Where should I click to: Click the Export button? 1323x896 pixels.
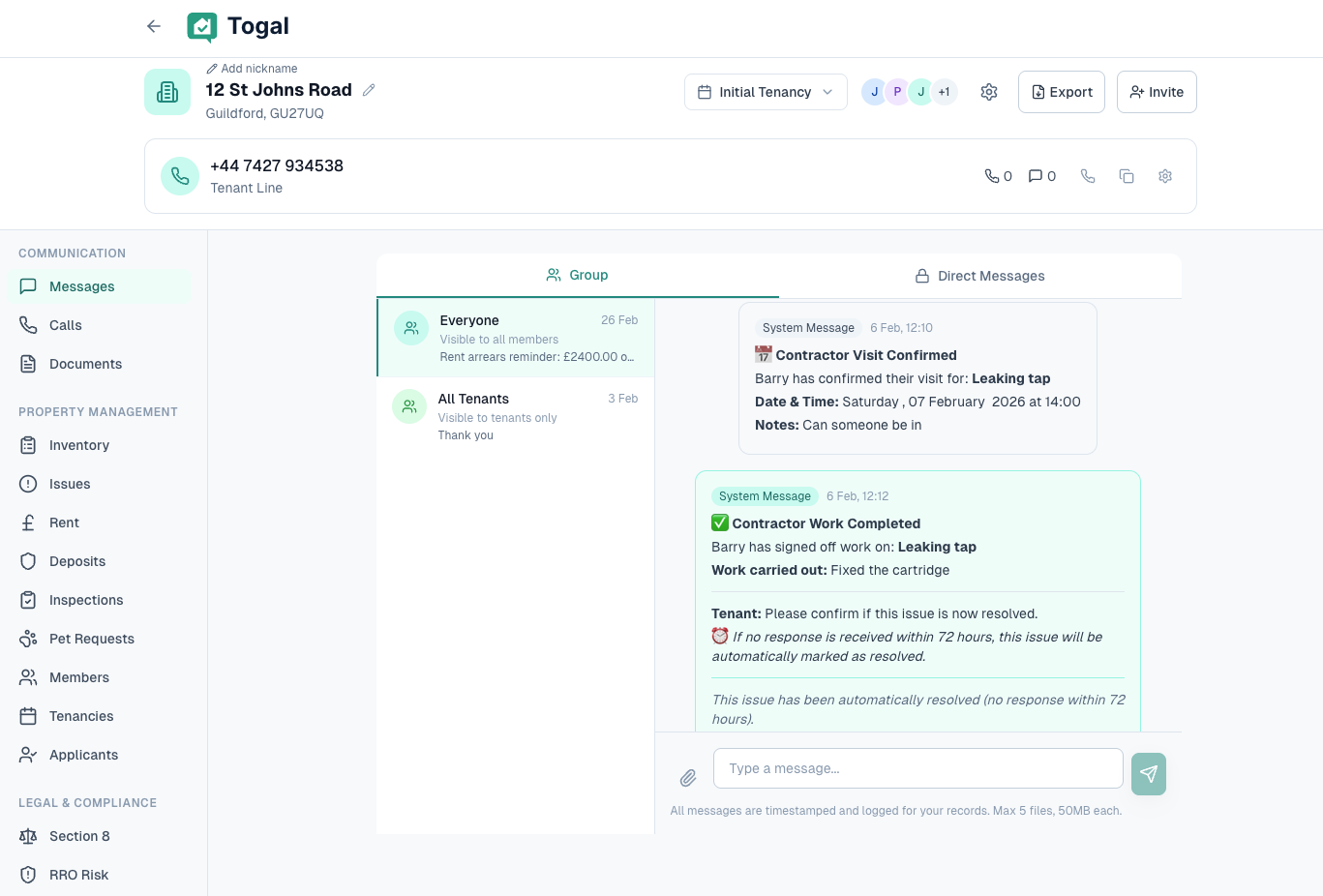(x=1061, y=91)
